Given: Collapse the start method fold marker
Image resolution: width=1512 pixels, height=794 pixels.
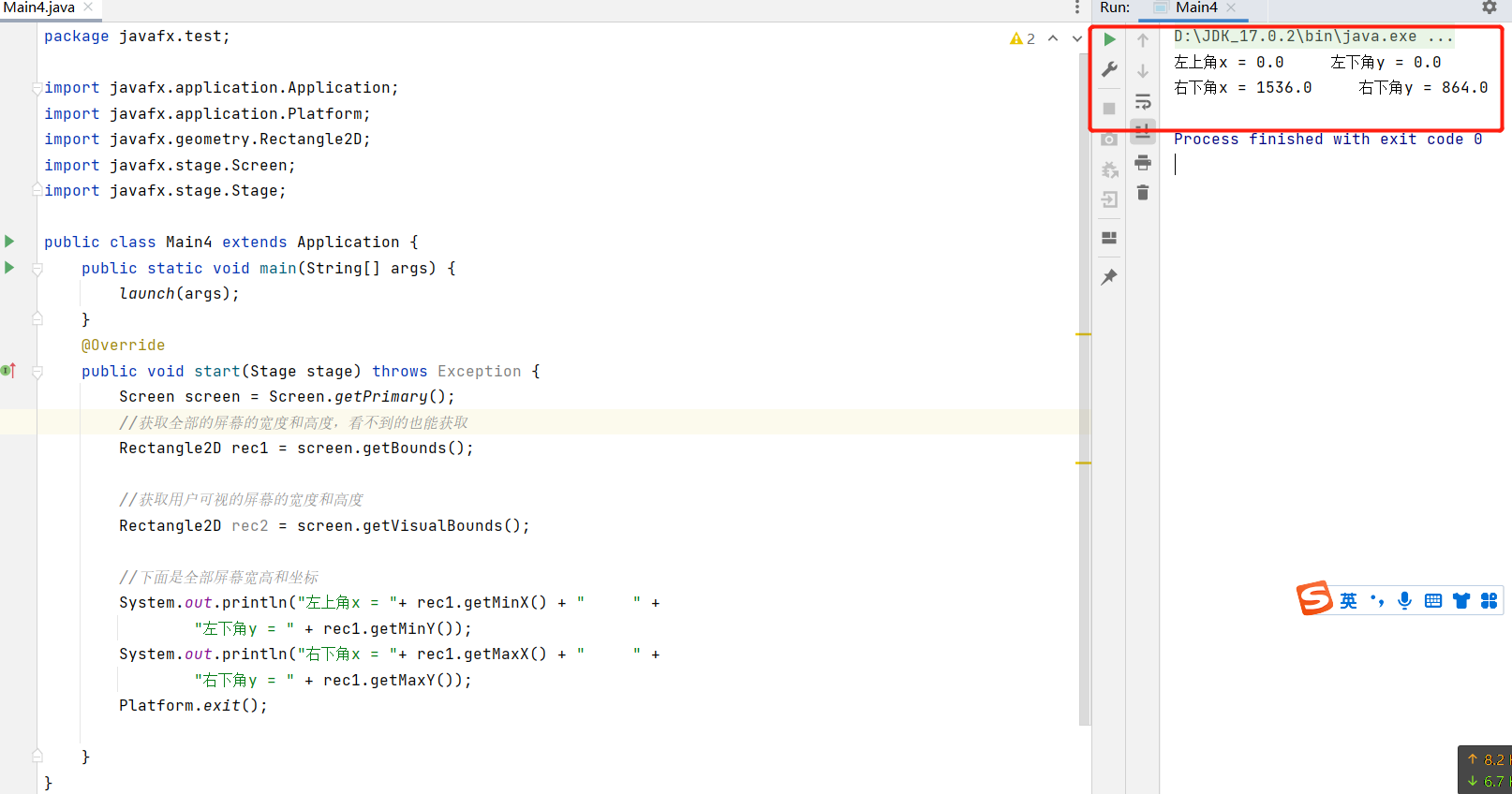Looking at the screenshot, I should coord(37,372).
